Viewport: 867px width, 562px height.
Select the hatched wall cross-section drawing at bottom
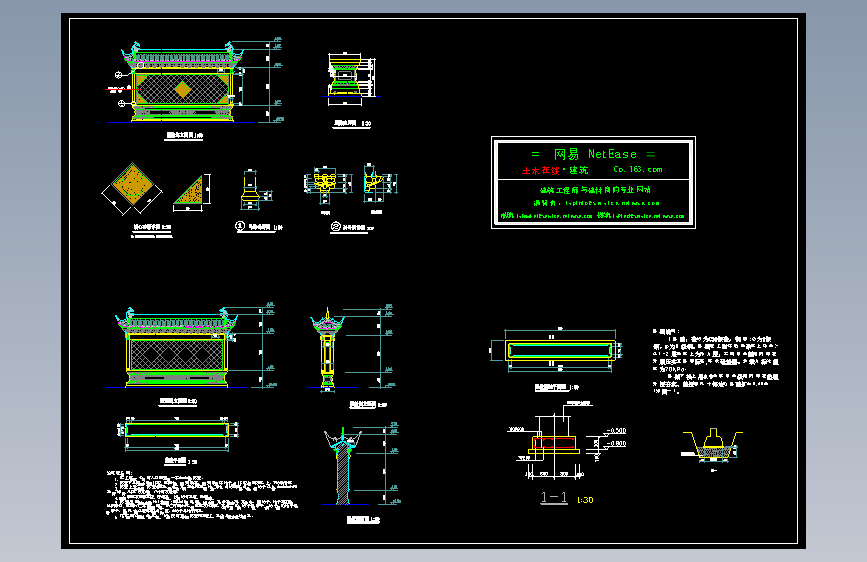[x=344, y=466]
